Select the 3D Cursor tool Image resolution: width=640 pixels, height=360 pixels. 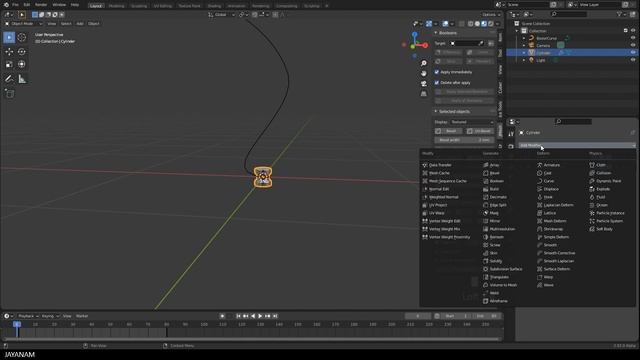[22, 38]
